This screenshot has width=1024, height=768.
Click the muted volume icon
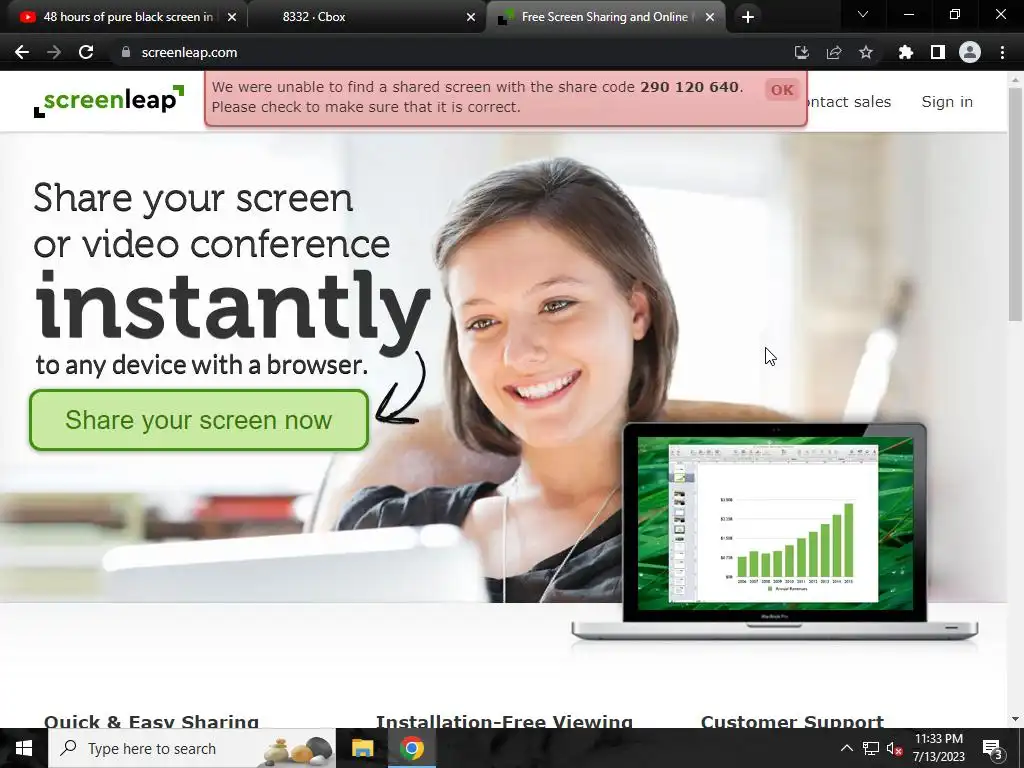pos(894,748)
